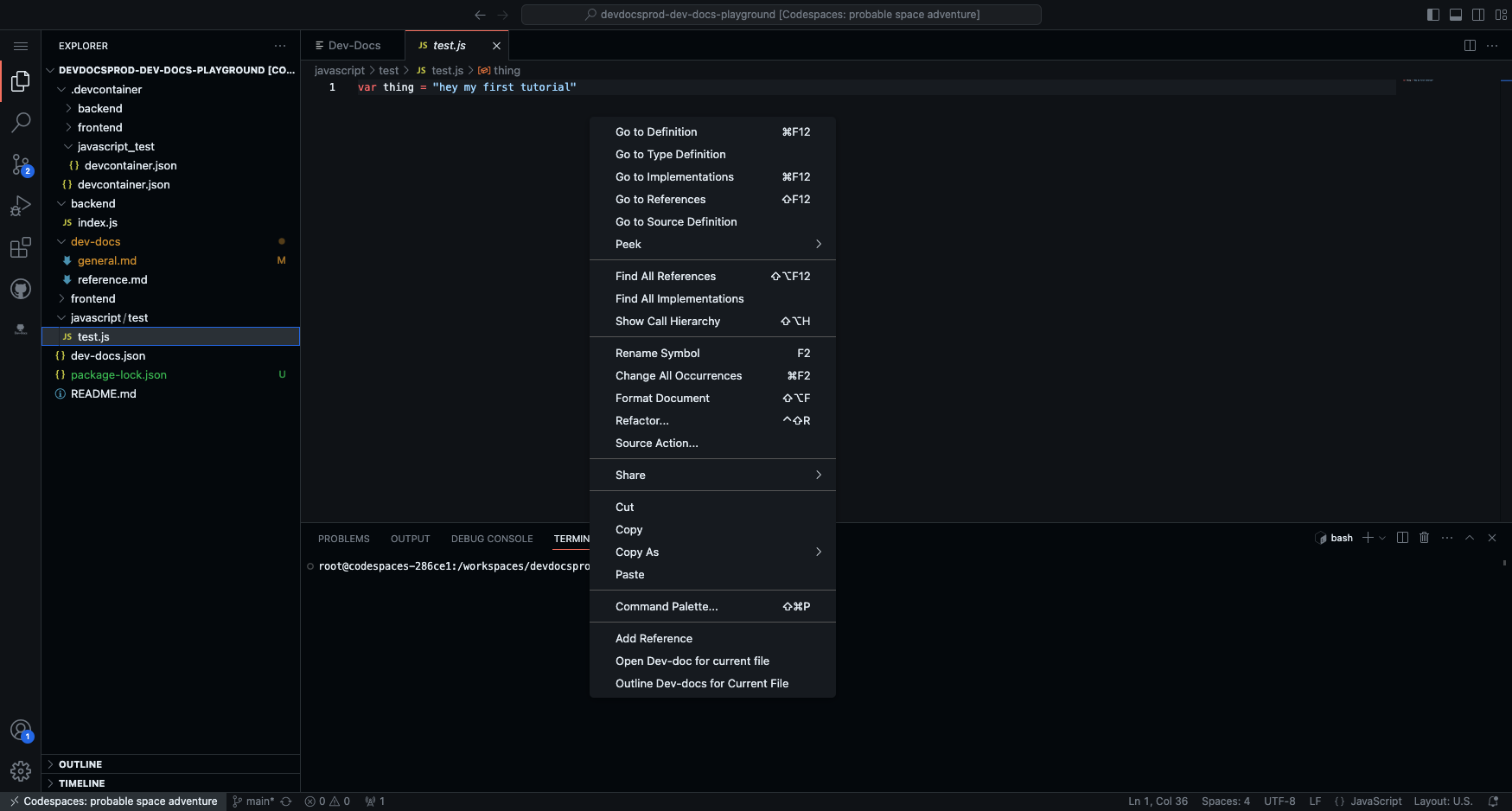The height and width of the screenshot is (811, 1512).
Task: Open the Search view in activity bar
Action: click(21, 123)
